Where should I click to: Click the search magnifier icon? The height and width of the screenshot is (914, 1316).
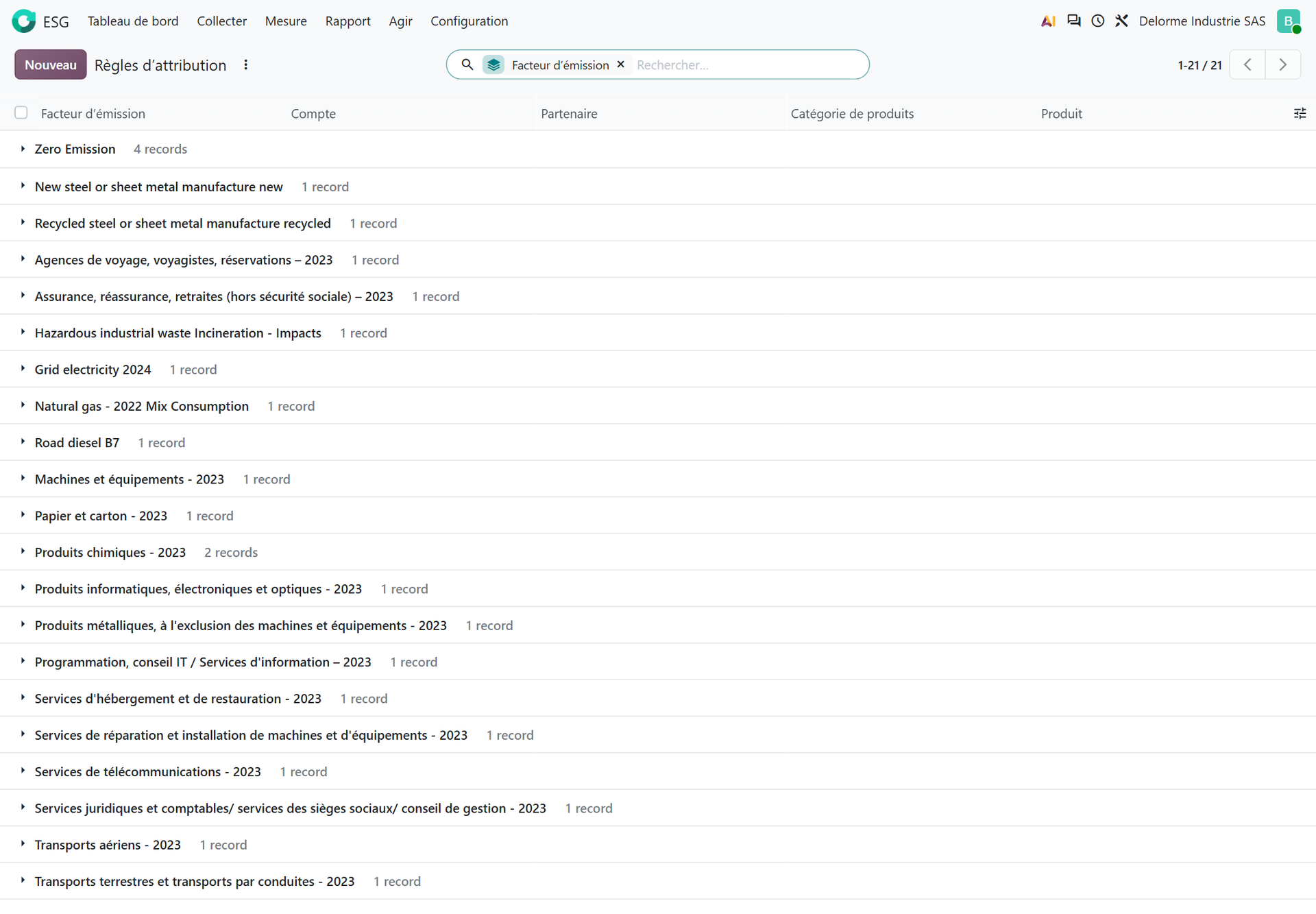click(467, 64)
